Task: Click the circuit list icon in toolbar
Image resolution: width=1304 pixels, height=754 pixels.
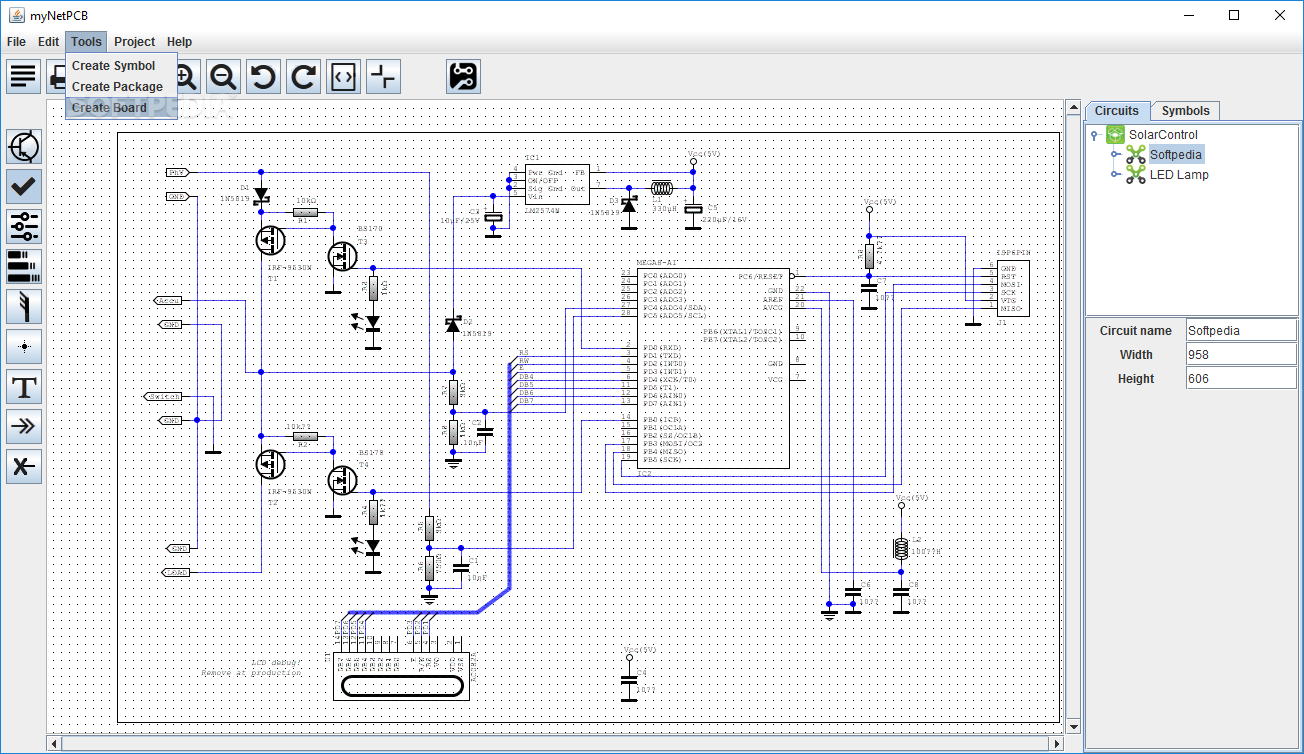Action: click(x=23, y=76)
